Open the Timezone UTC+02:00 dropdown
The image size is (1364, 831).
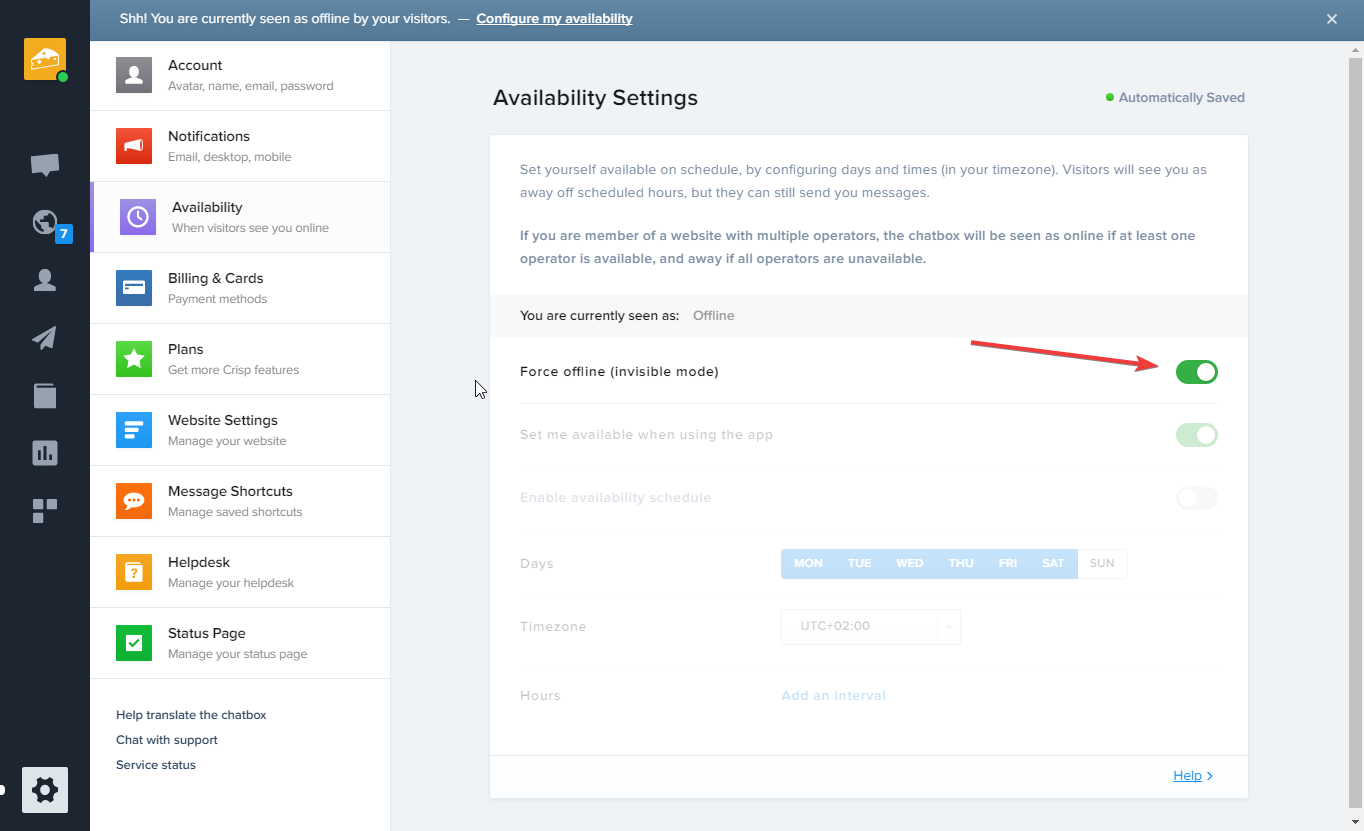(x=870, y=627)
